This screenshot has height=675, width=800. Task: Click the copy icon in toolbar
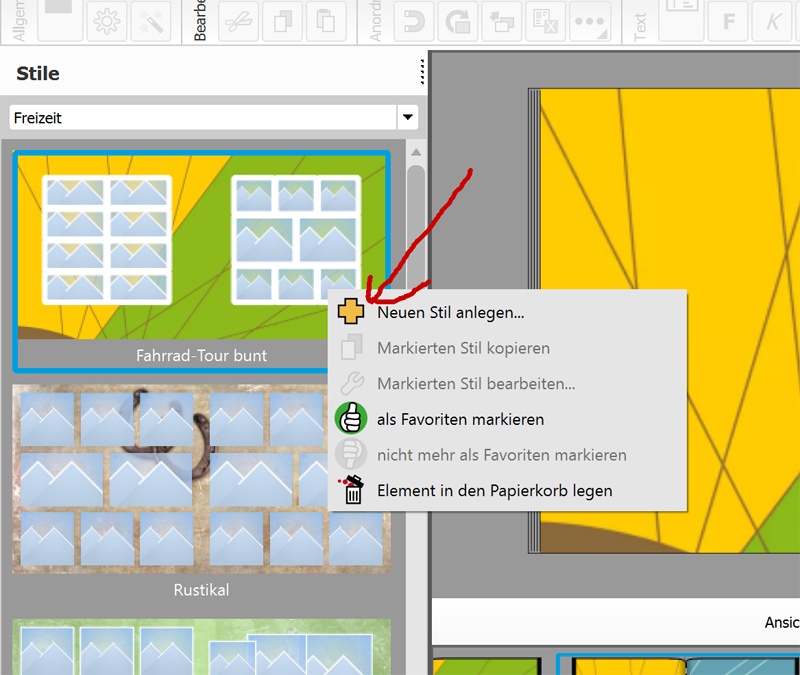(282, 21)
